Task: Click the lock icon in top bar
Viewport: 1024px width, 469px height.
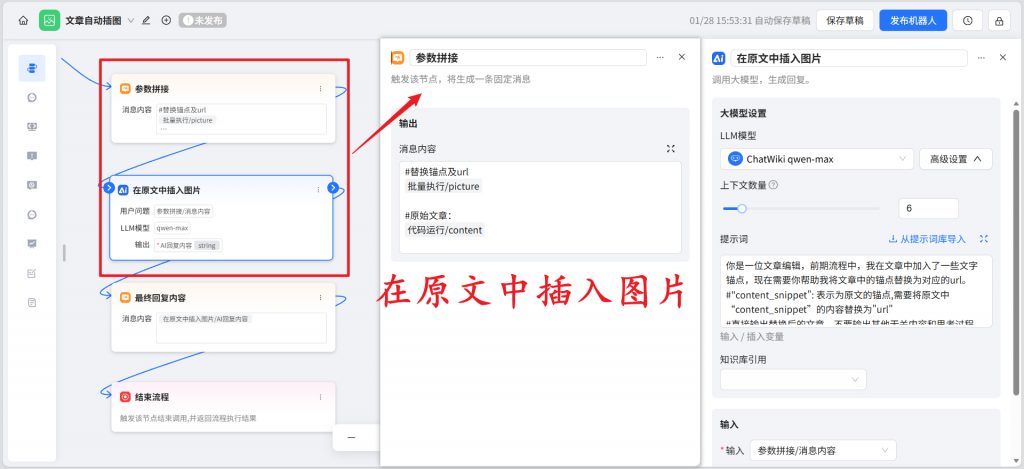Action: coord(999,20)
